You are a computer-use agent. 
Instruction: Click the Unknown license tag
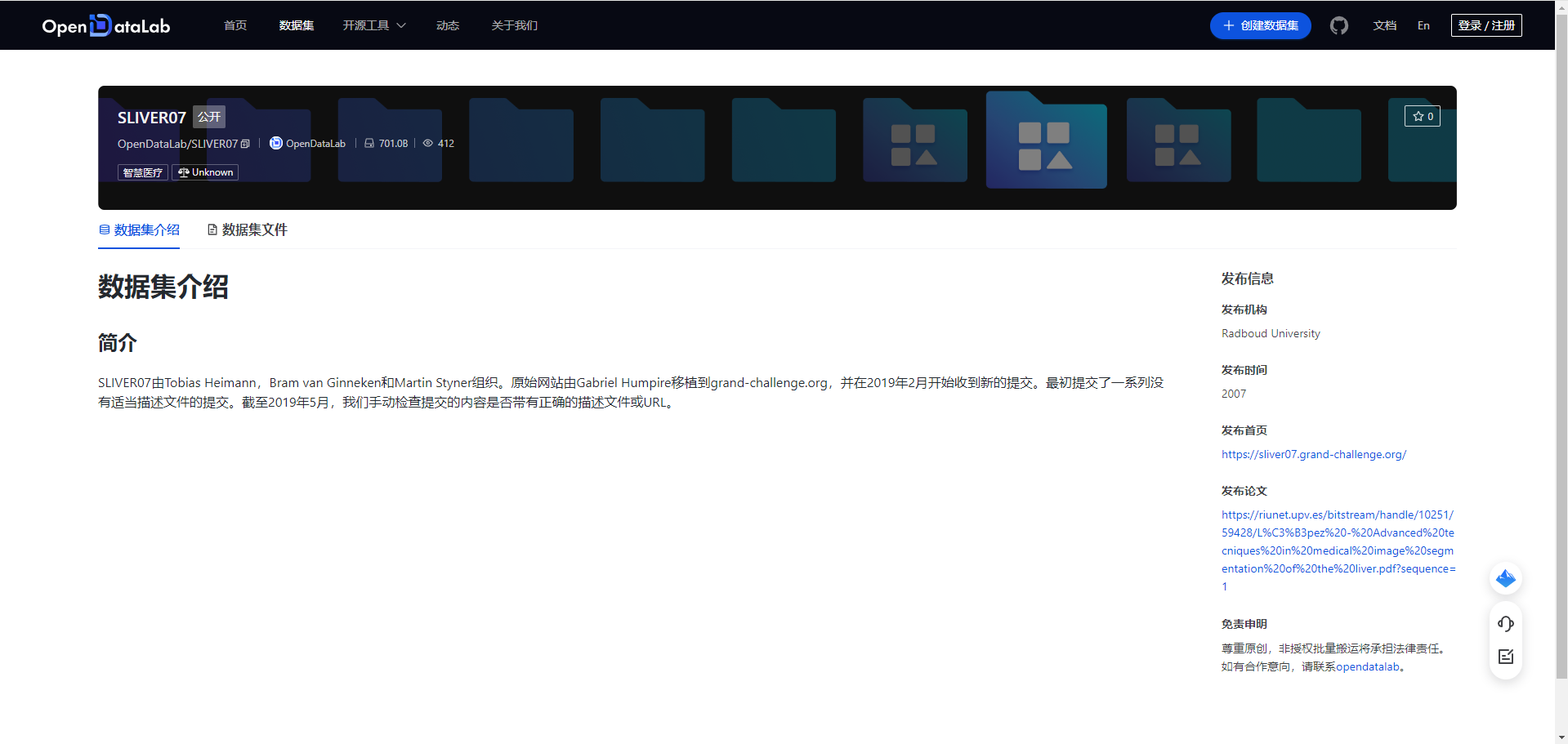point(205,172)
